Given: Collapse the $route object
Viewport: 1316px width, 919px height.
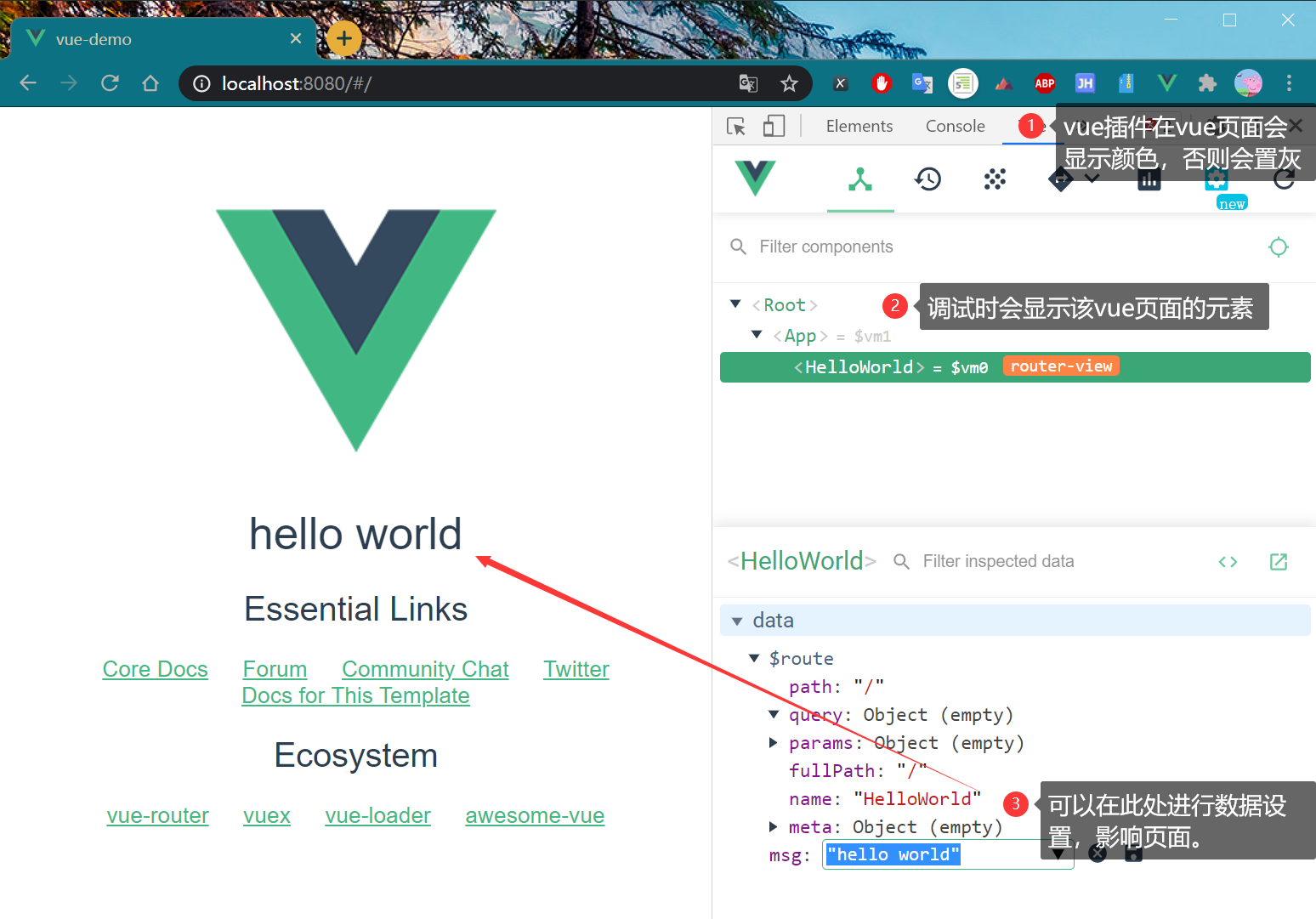Looking at the screenshot, I should tap(754, 658).
